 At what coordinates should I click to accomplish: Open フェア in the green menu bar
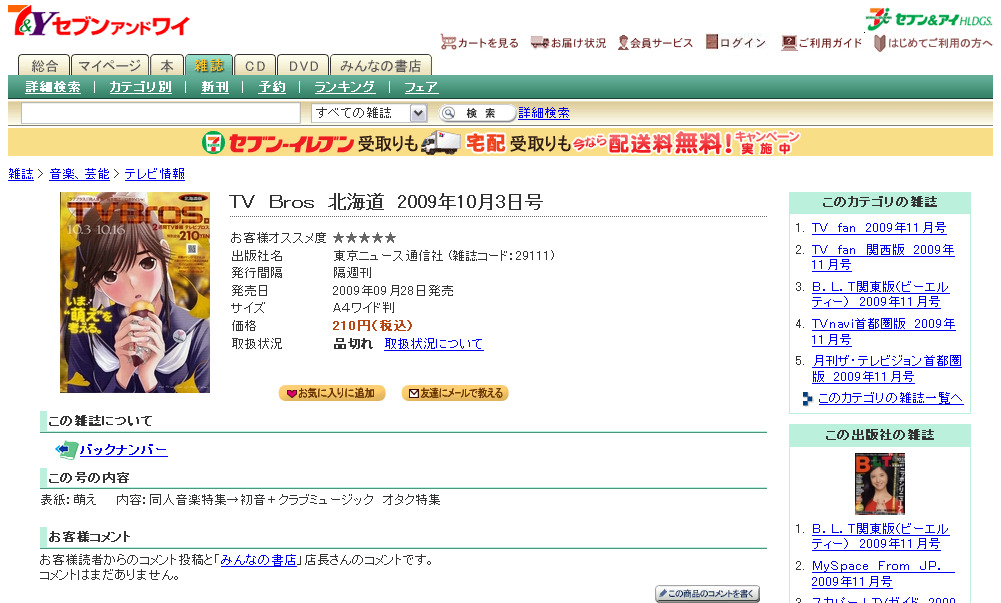point(421,87)
